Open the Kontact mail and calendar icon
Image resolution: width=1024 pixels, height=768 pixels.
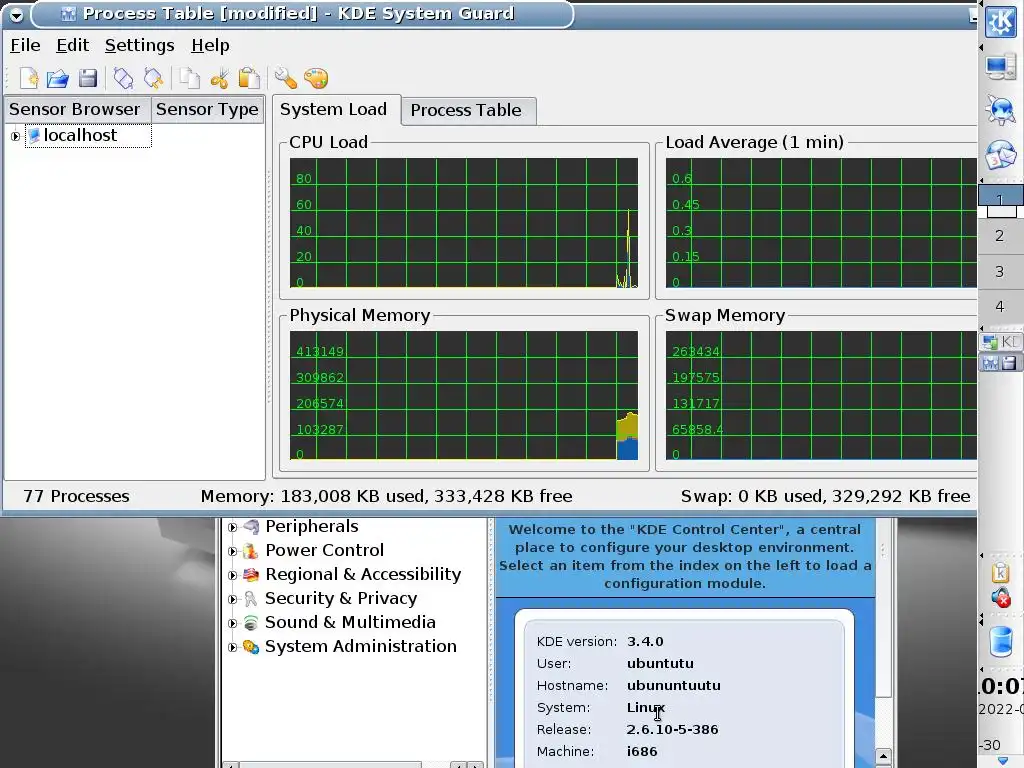click(x=1000, y=155)
